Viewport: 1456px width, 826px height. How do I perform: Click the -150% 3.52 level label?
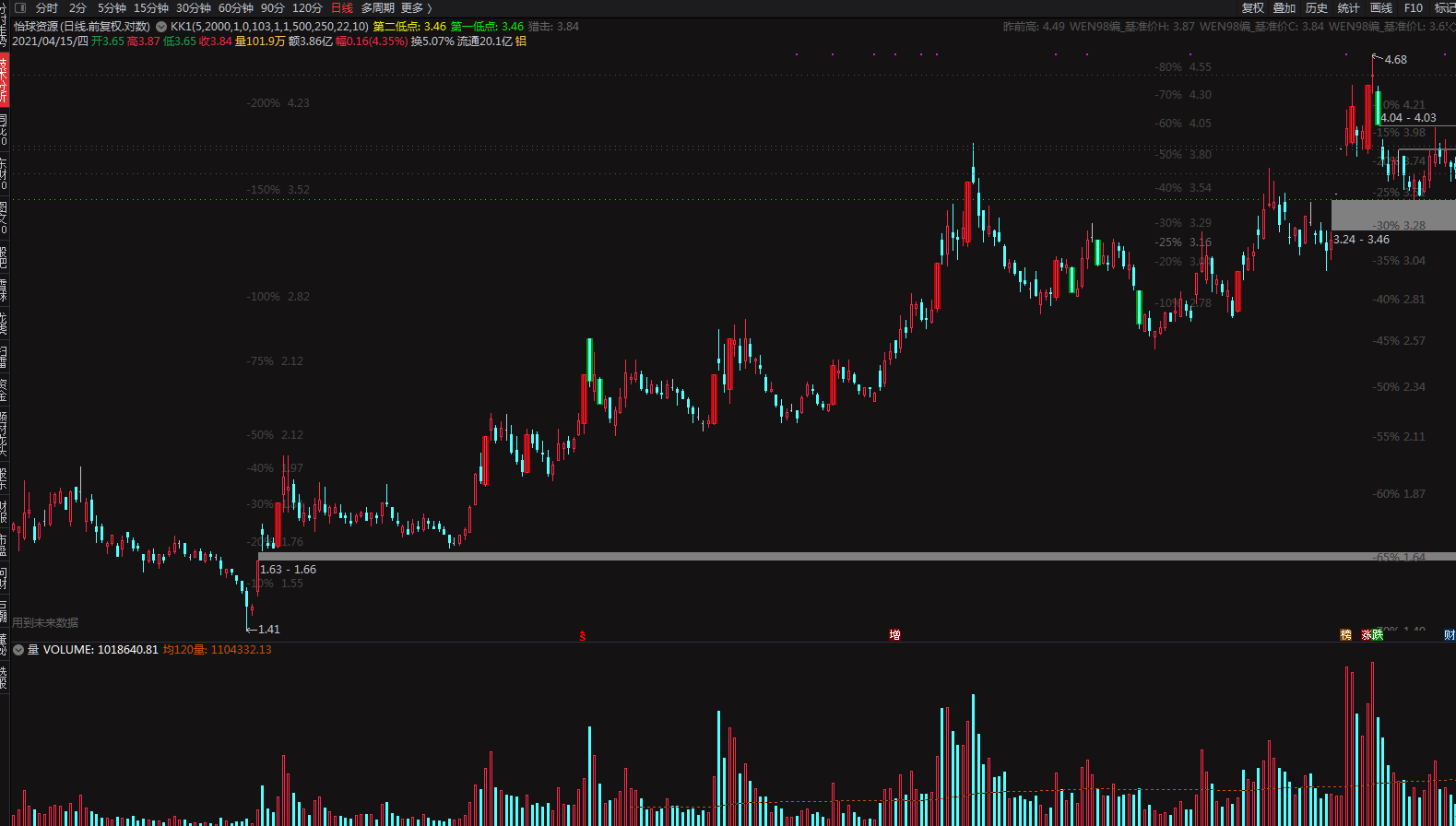[278, 190]
